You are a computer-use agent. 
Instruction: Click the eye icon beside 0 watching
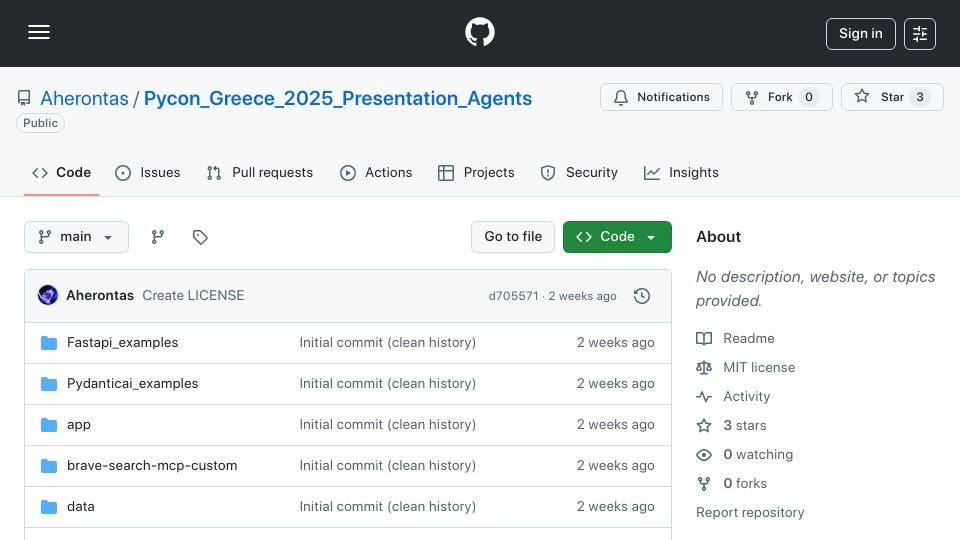(704, 455)
